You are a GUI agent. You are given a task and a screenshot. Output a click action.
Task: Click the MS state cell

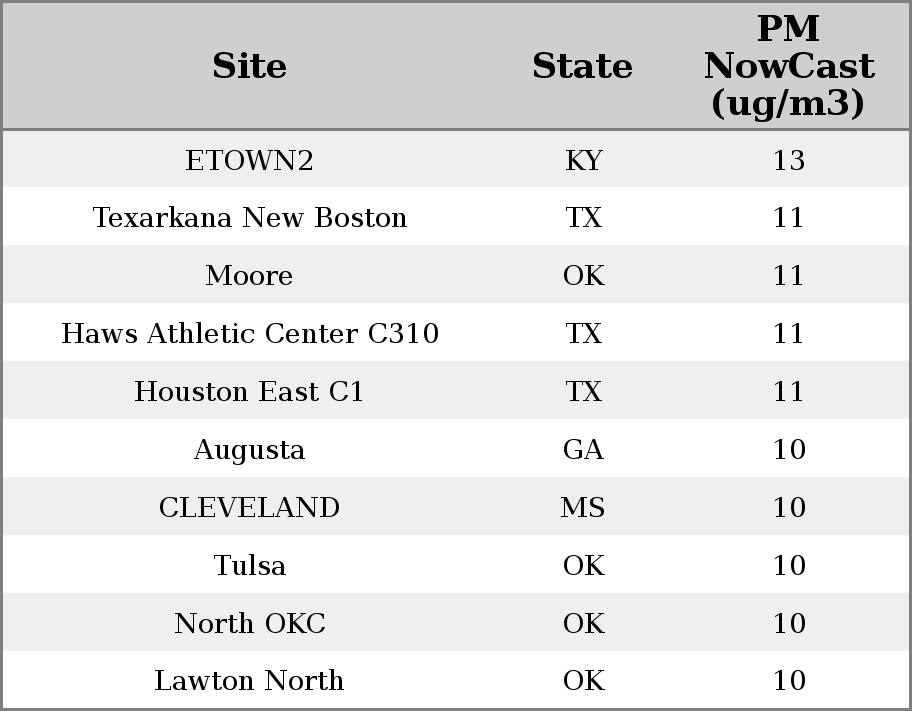[583, 507]
